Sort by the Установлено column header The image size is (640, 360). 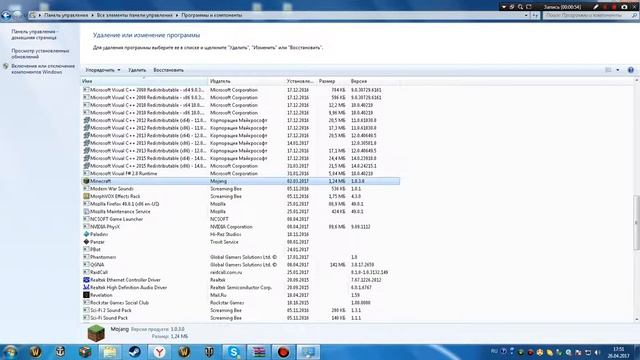pyautogui.click(x=300, y=81)
